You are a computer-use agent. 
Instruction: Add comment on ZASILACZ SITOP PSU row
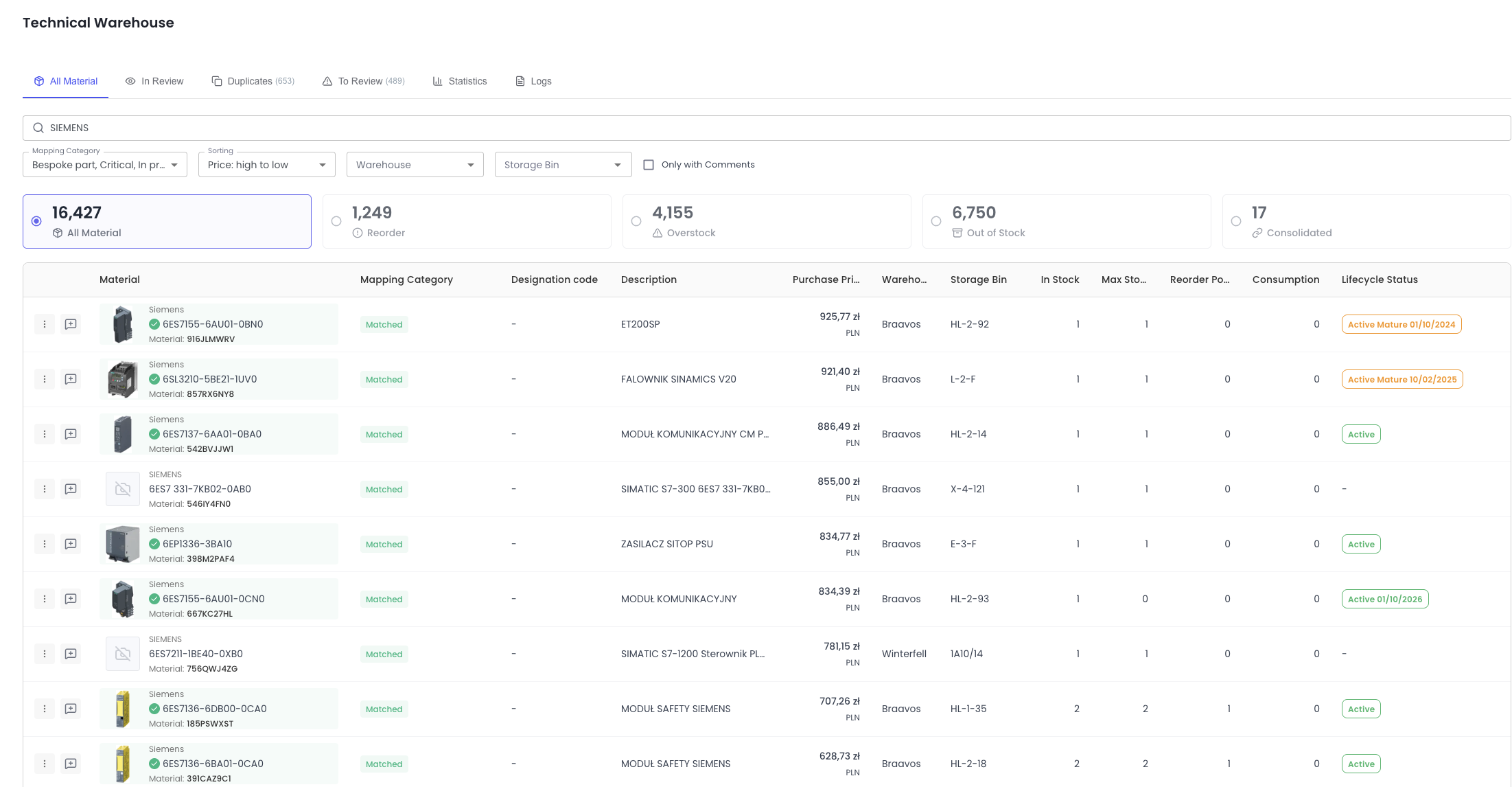pyautogui.click(x=71, y=544)
